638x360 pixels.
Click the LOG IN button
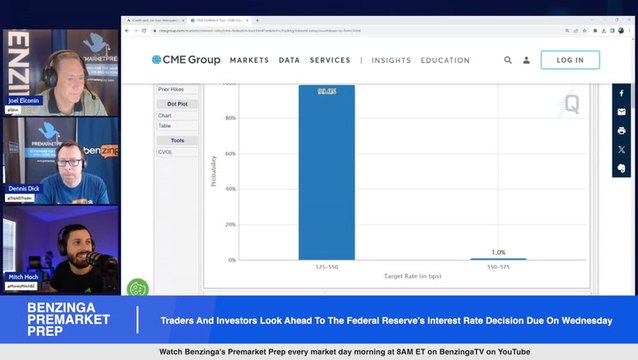(x=570, y=60)
